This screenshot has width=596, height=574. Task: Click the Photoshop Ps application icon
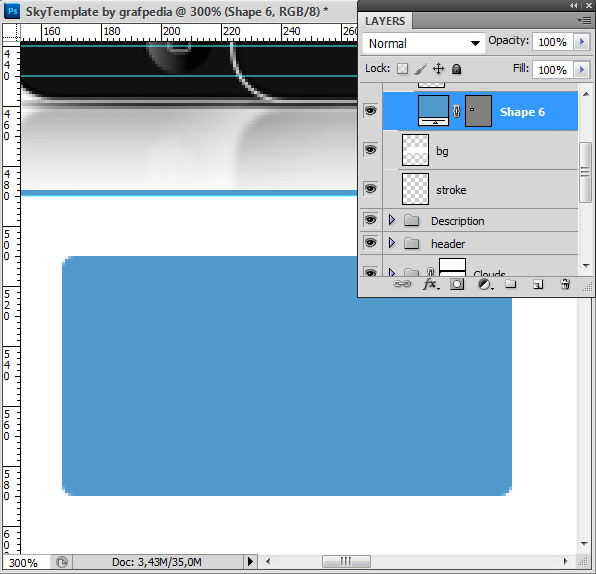pos(12,11)
